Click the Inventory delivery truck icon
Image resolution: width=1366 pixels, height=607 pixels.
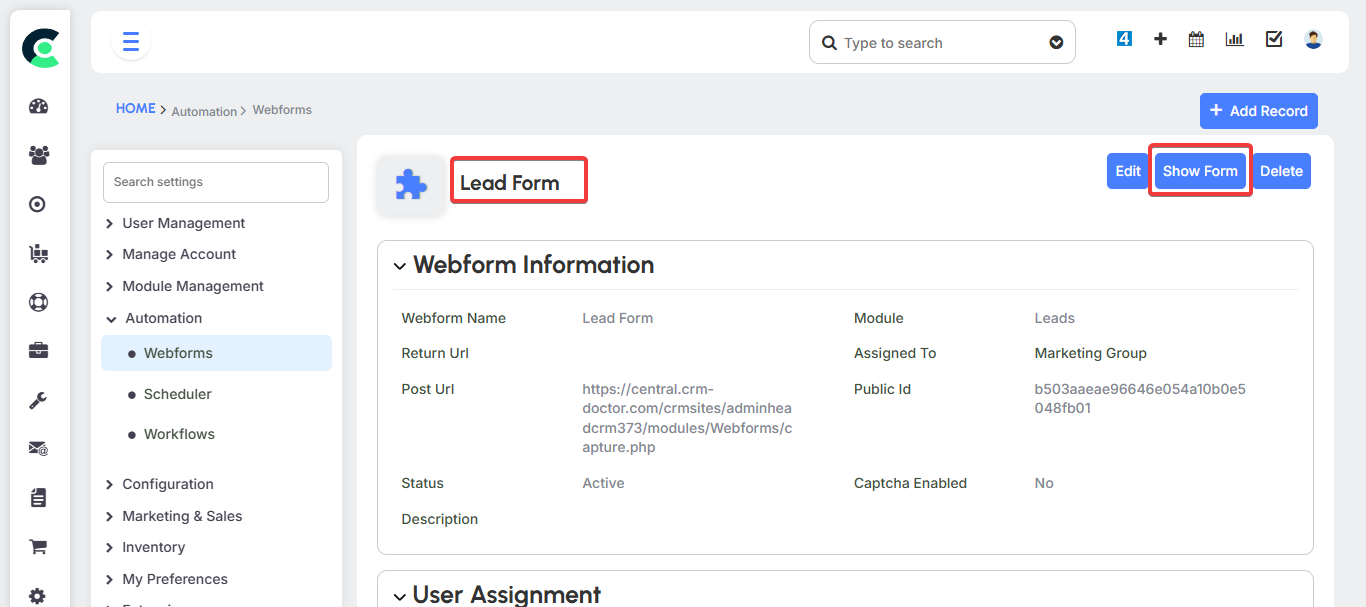(x=37, y=253)
